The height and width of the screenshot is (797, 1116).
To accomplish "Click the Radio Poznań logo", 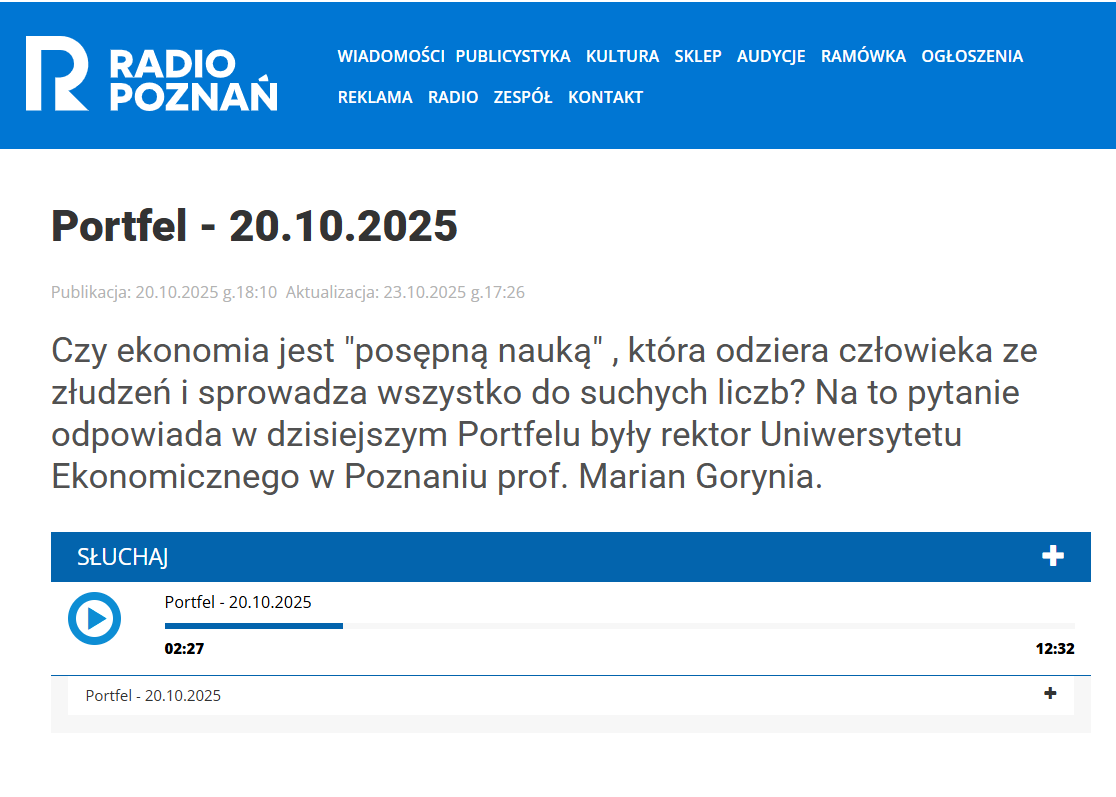I will 151,74.
